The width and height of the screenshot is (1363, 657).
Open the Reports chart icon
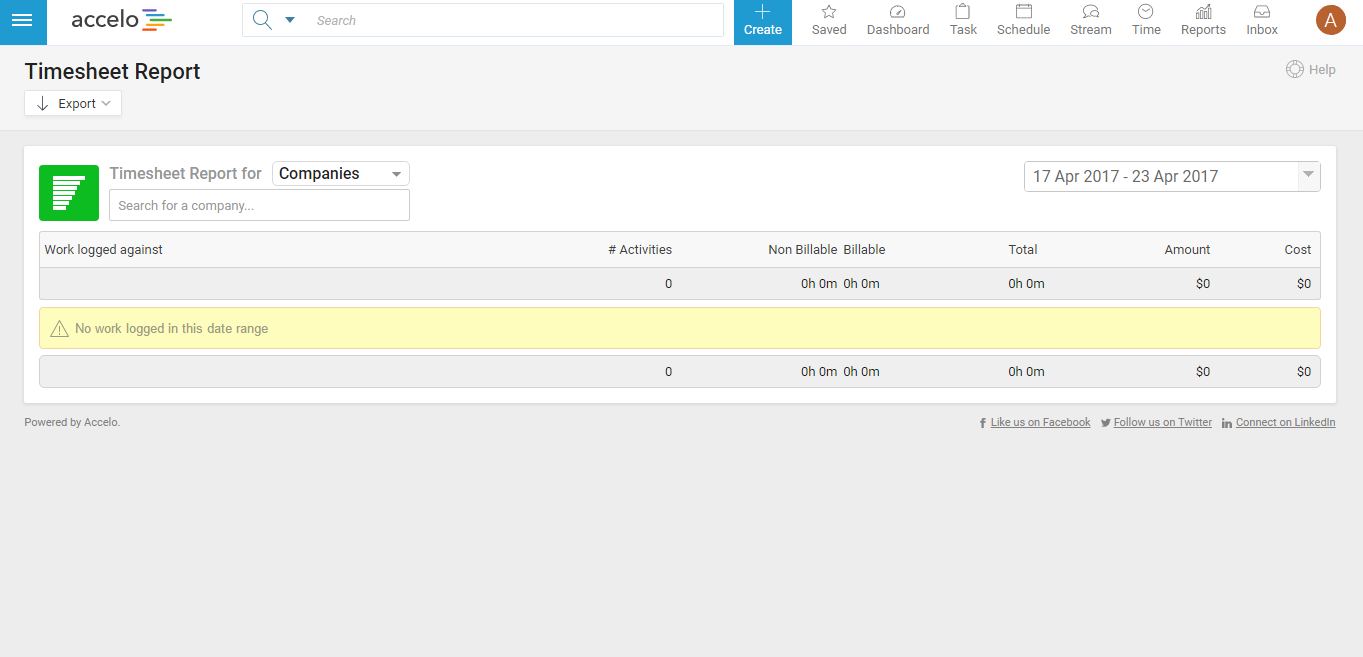pyautogui.click(x=1203, y=13)
